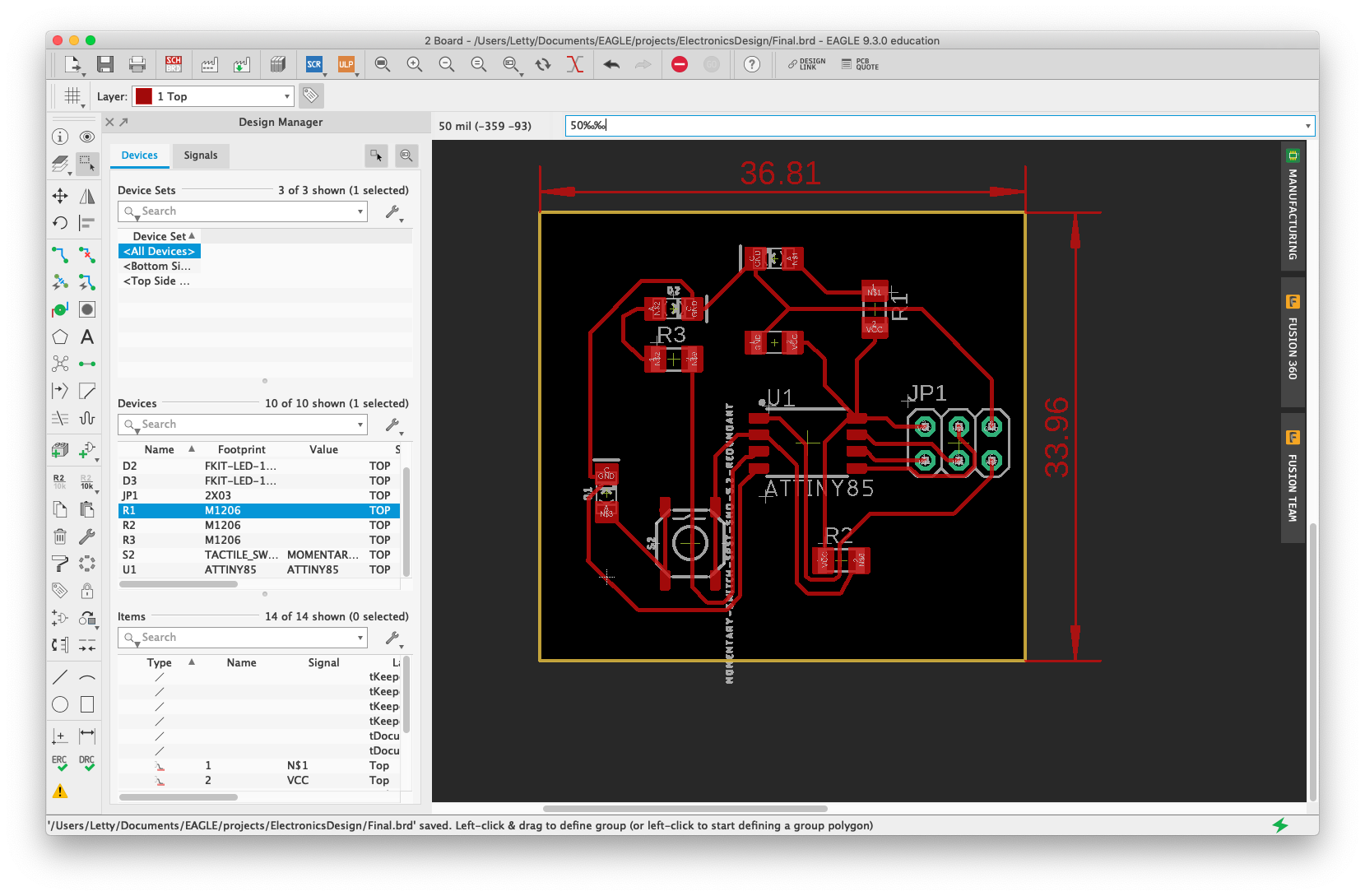Open Device Sets search filter dropdown

[360, 211]
